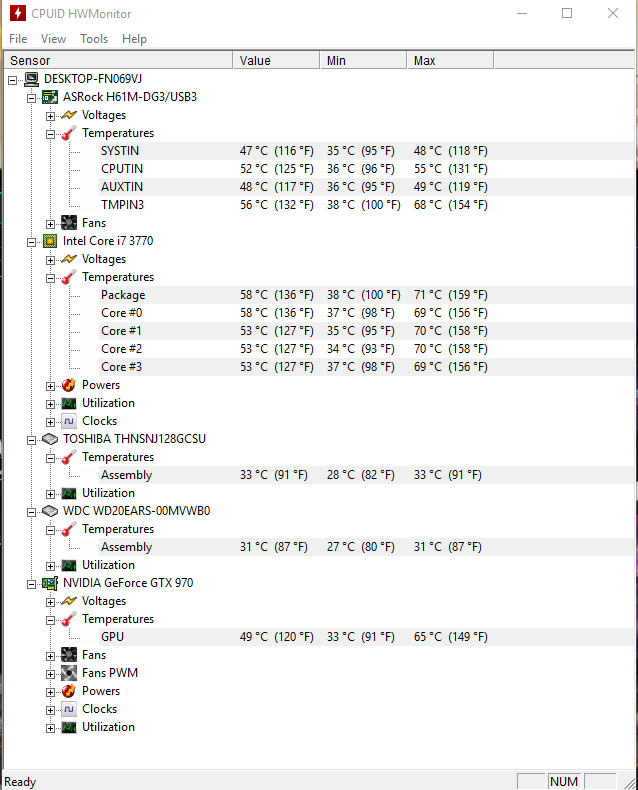Click the NVIDIA GeForce GTX 970 card icon
638x790 pixels.
pos(50,583)
